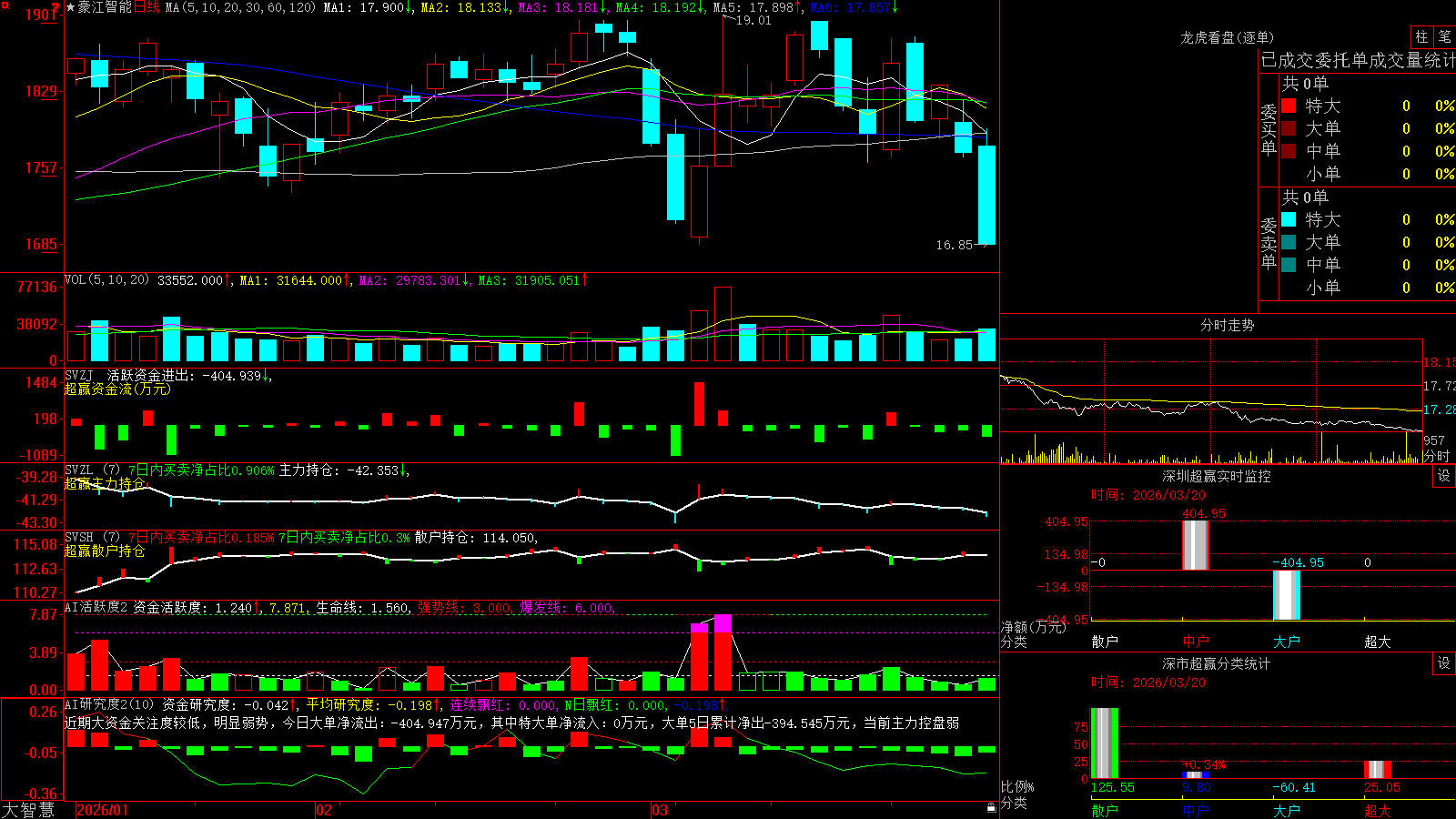Click the 深市超赢分类统计 panel title
Screen dimensions: 1456x819
(1217, 663)
